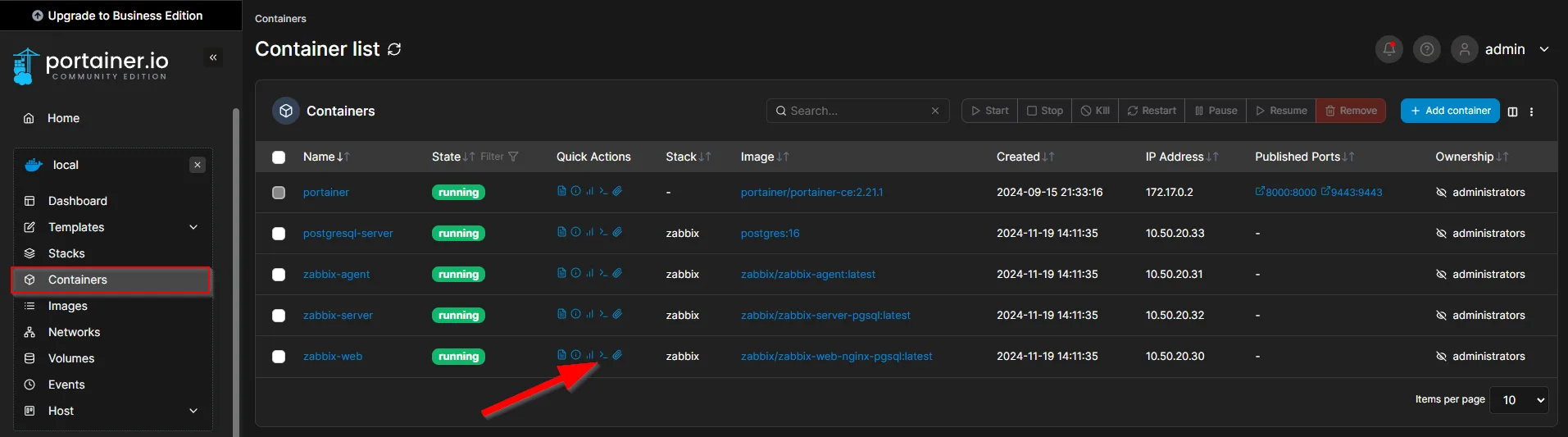Open the notifications bell

1388,49
